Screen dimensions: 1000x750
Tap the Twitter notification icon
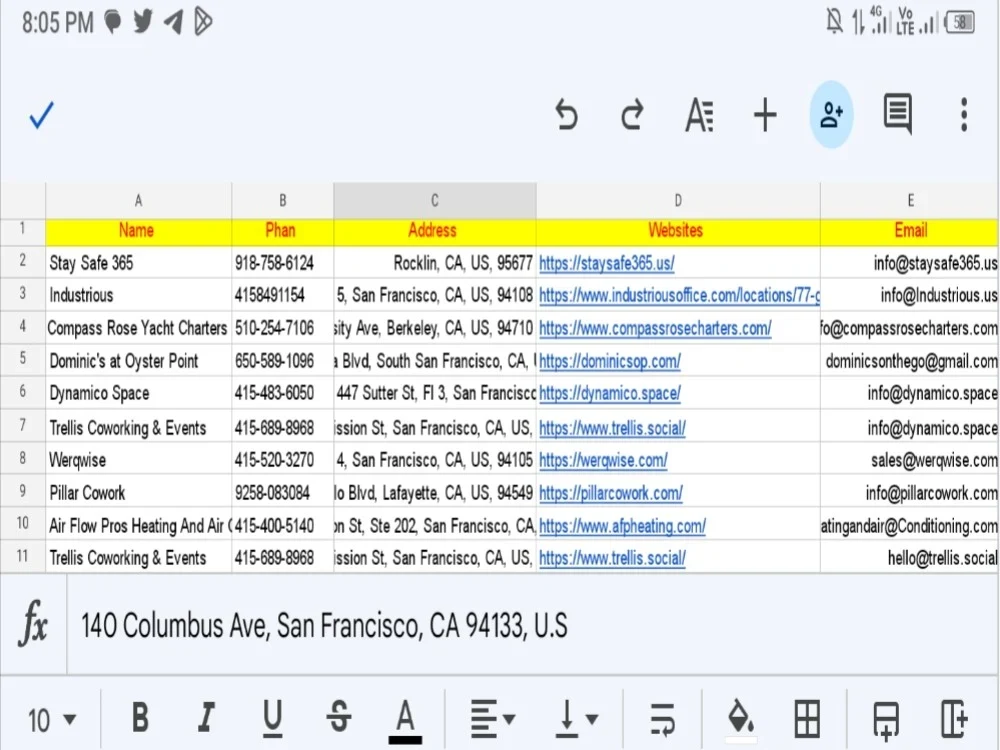coord(143,21)
